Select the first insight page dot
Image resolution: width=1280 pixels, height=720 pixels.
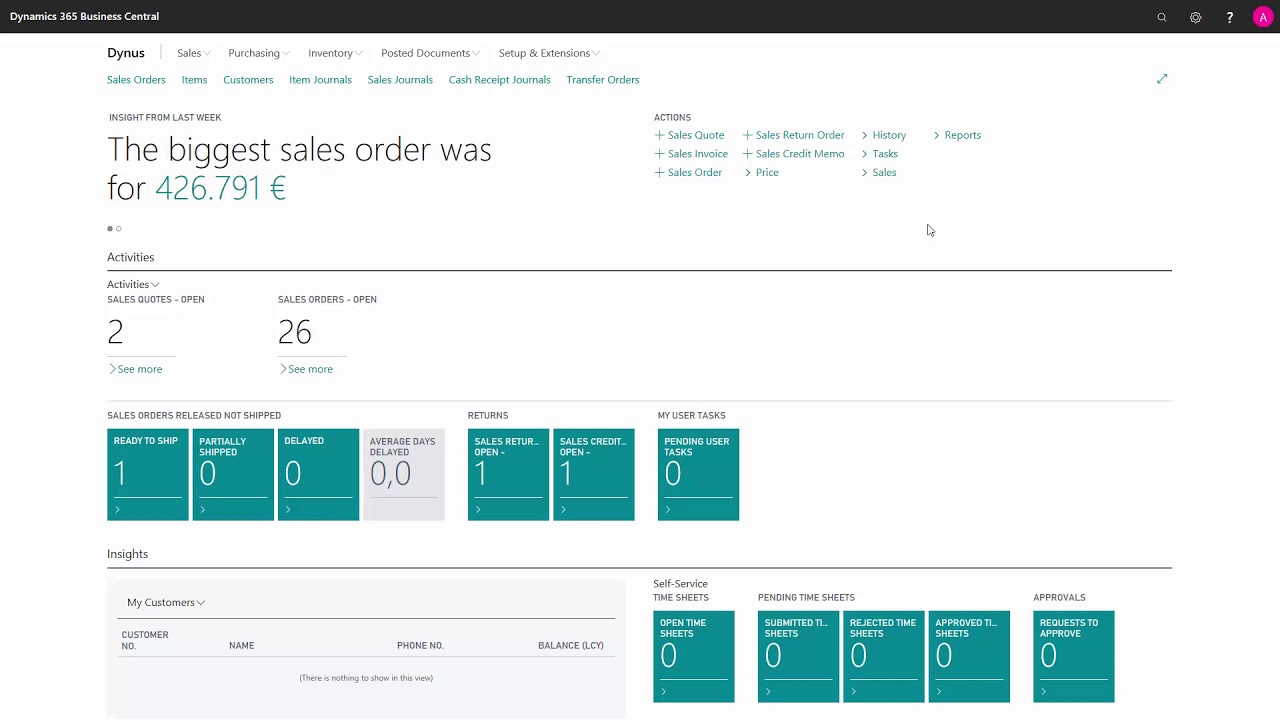(110, 229)
